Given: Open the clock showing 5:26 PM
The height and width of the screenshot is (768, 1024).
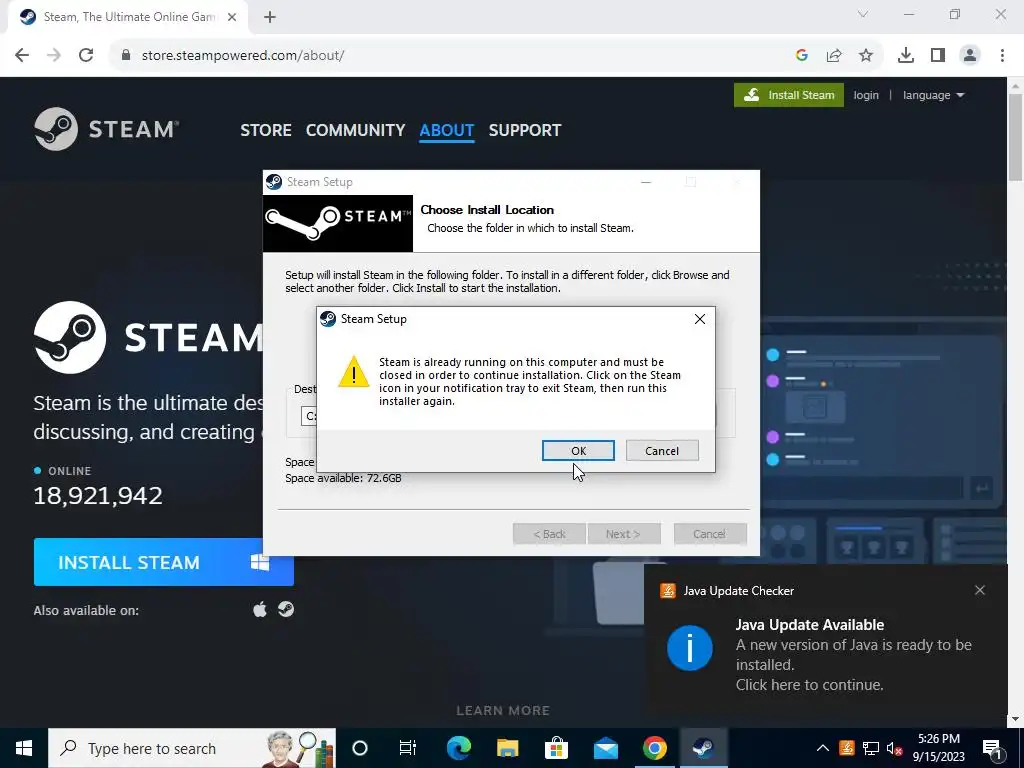Looking at the screenshot, I should [x=938, y=748].
